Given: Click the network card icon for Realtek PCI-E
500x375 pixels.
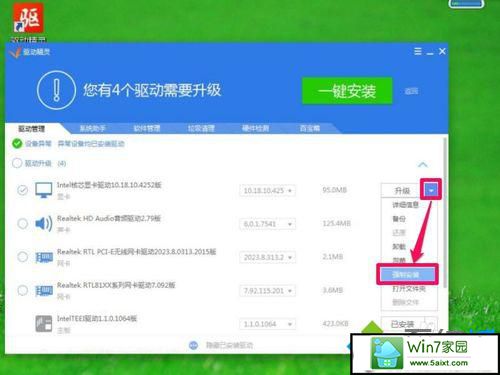Looking at the screenshot, I should tap(44, 257).
